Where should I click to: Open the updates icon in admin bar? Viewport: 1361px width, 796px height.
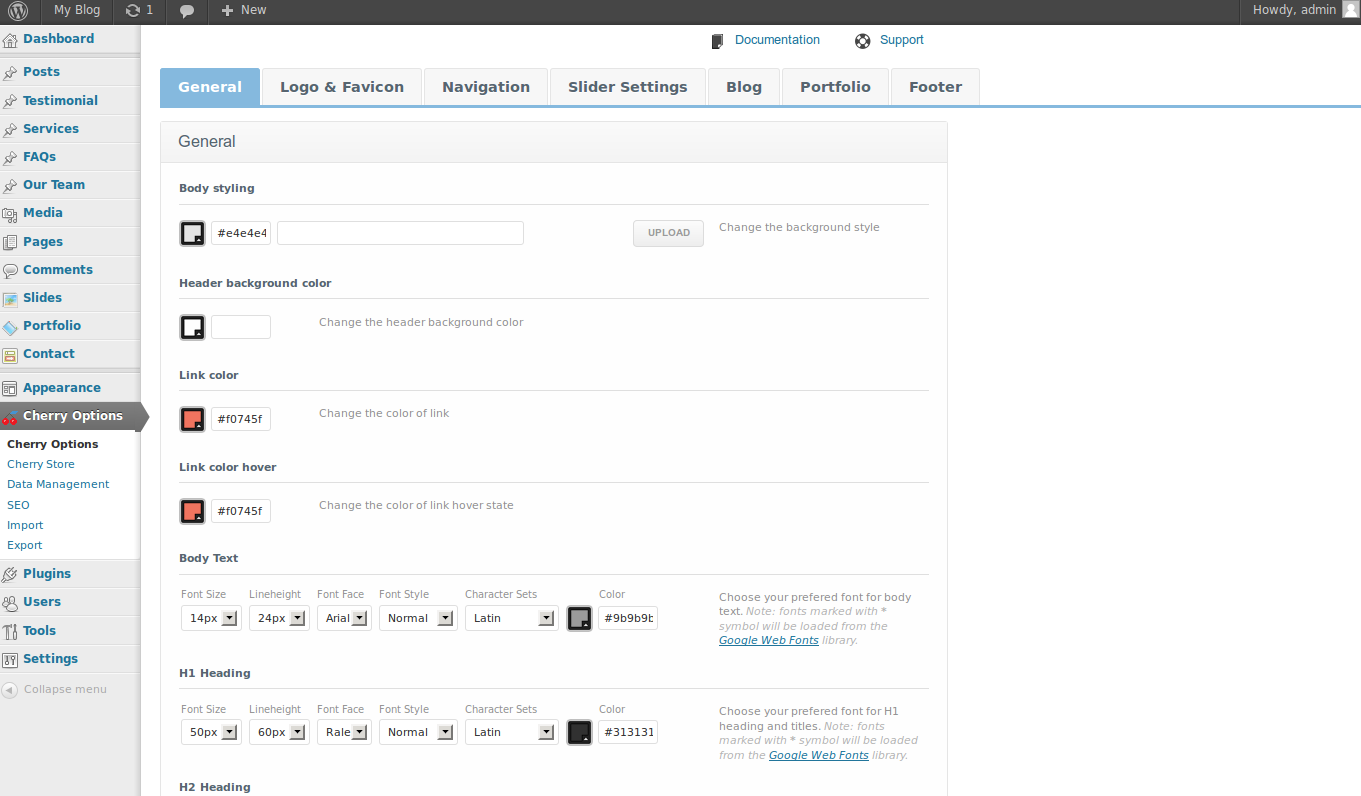point(133,10)
